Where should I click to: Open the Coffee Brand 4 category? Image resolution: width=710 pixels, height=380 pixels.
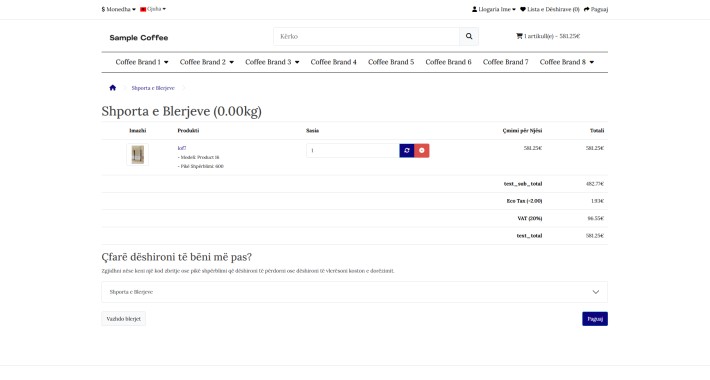(334, 62)
